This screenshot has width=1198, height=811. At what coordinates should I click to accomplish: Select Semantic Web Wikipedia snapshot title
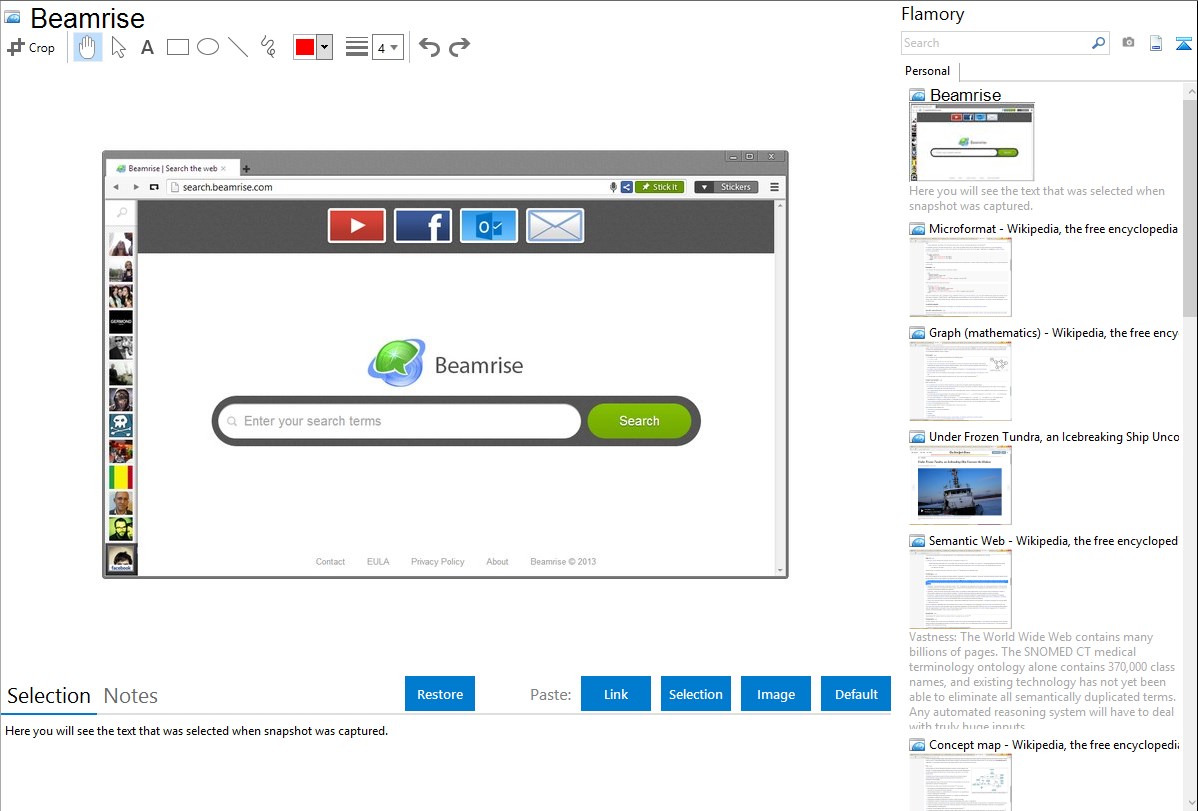1053,541
